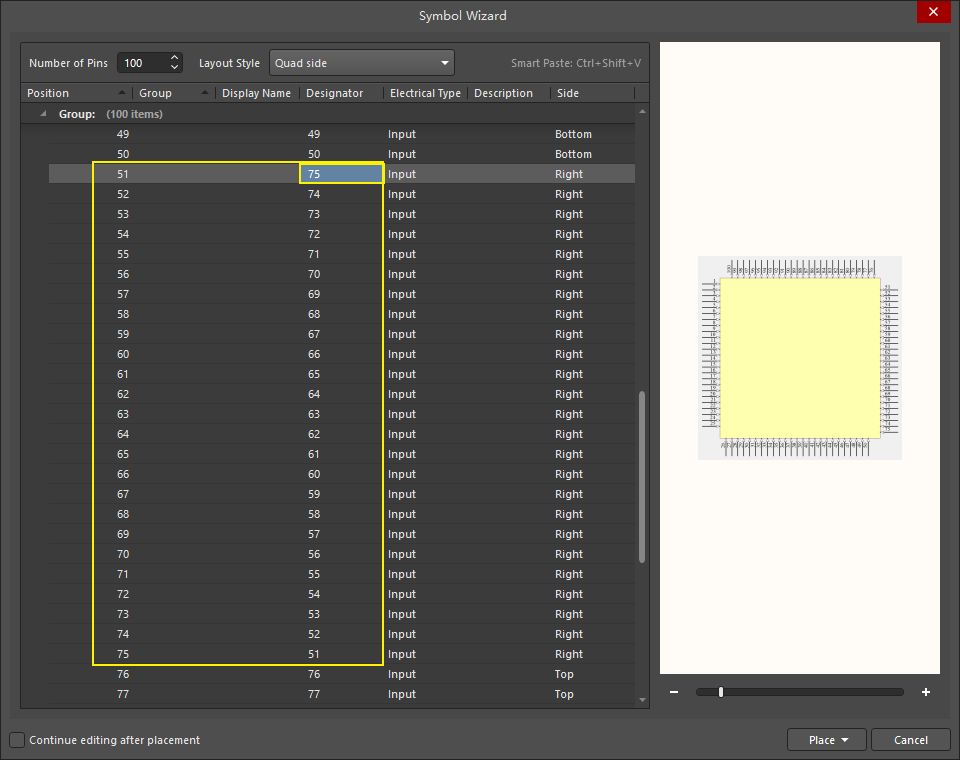
Task: Decrement the Number of Pins spinner
Action: tap(175, 68)
